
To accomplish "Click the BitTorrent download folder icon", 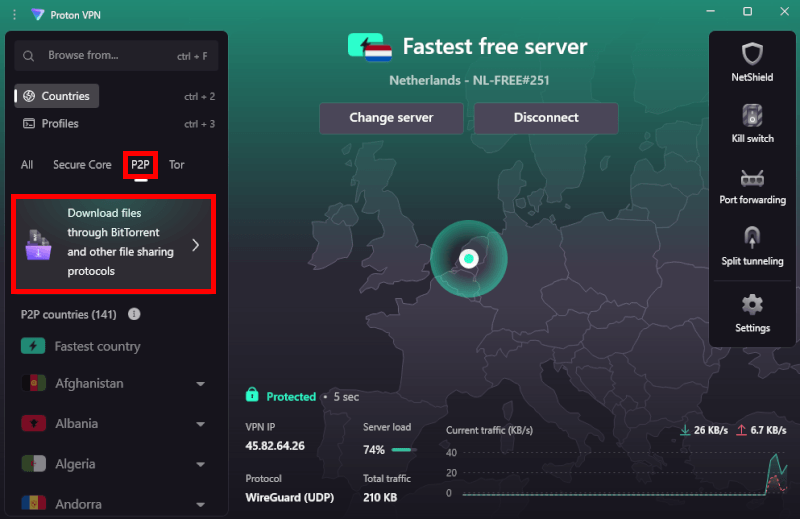I will [38, 245].
